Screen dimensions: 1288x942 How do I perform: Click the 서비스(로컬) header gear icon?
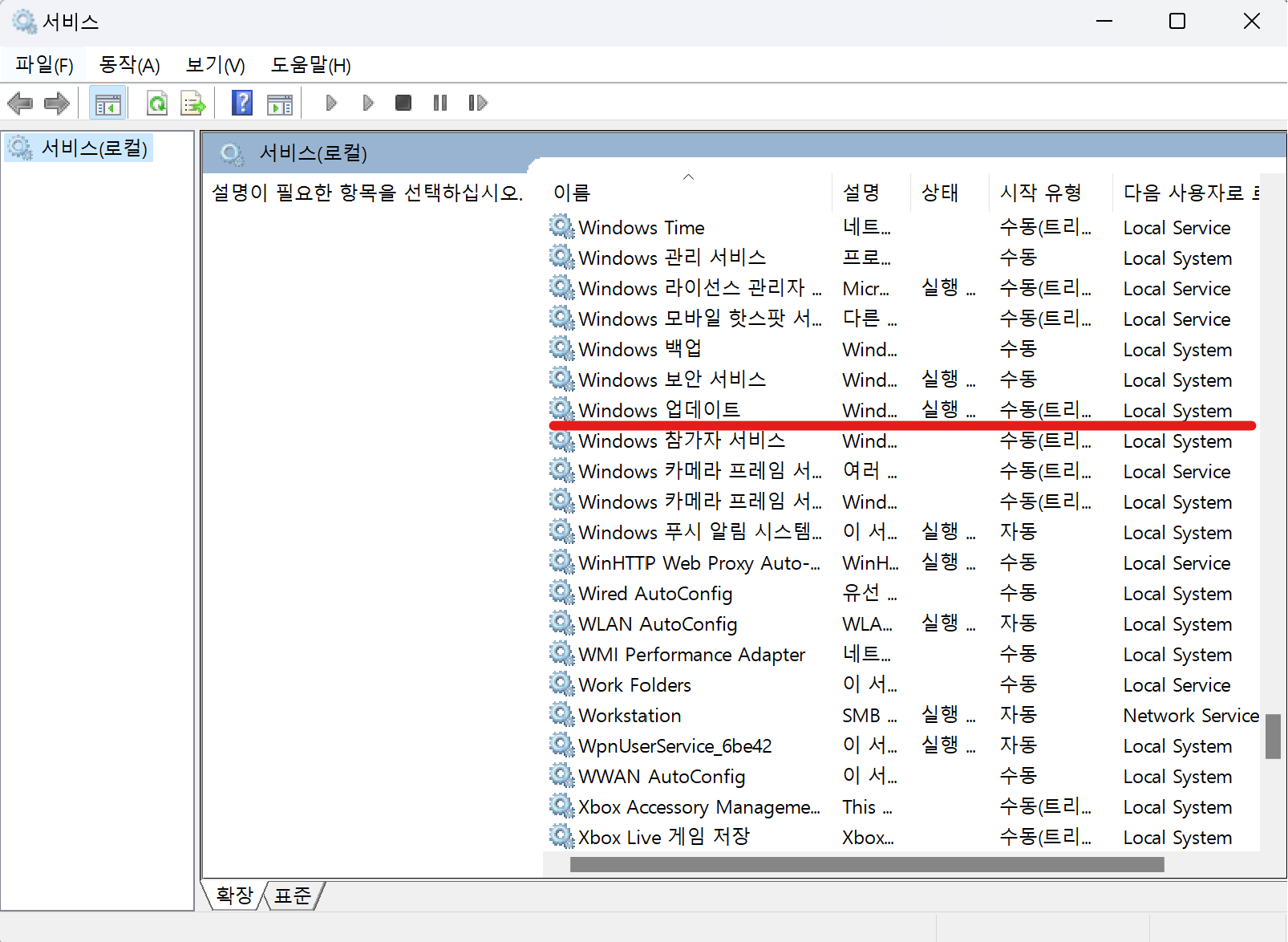[x=233, y=153]
